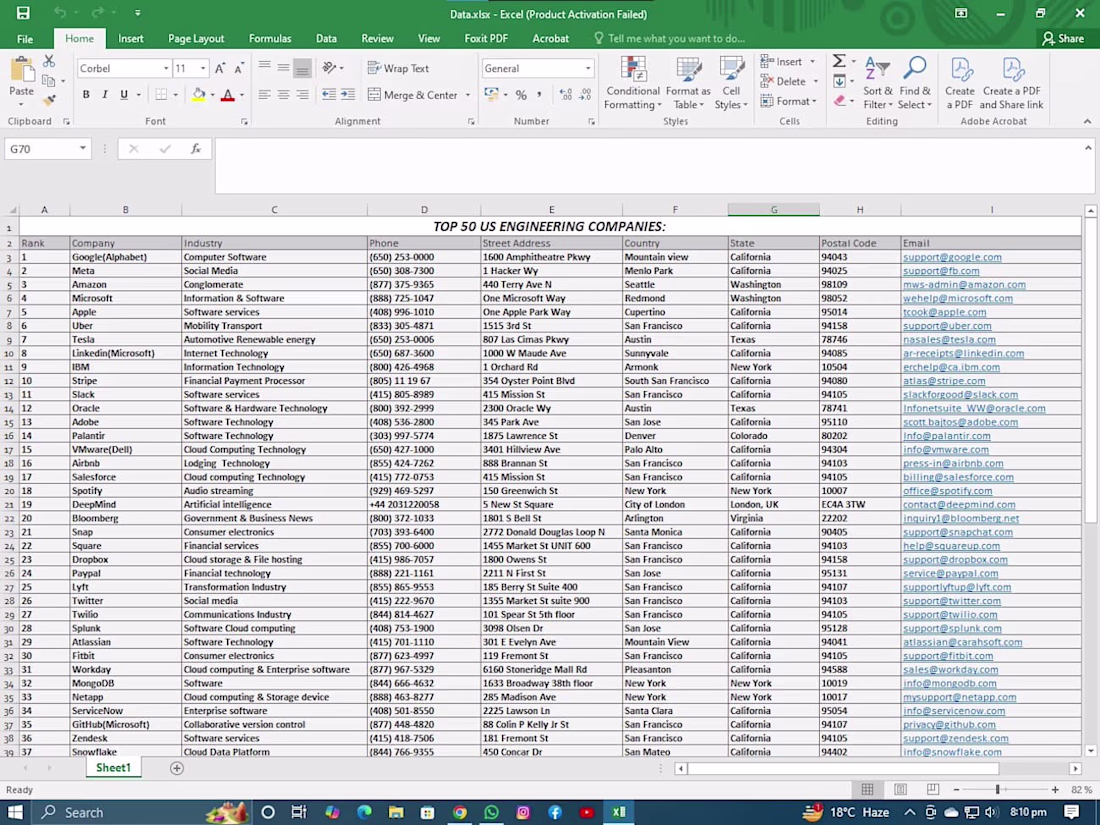Viewport: 1100px width, 825px height.
Task: Click the Cut scissors icon
Action: 48,63
